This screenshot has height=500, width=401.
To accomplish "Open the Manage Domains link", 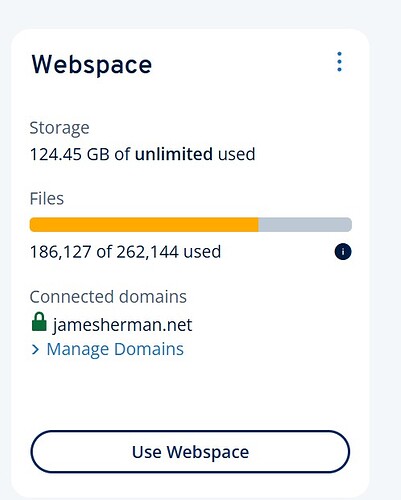I will pyautogui.click(x=115, y=349).
